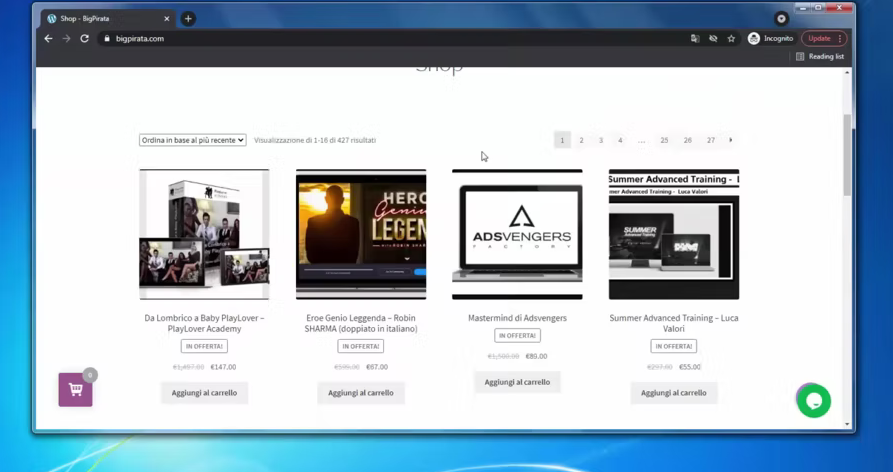Close the Shop - BigPirata tab
Image resolution: width=893 pixels, height=472 pixels.
[167, 19]
